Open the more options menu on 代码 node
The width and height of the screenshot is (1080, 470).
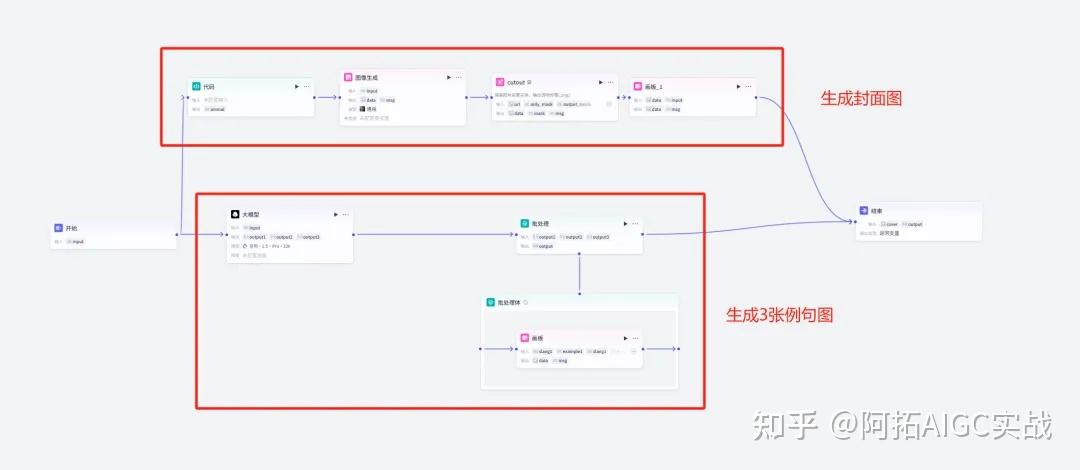coord(307,87)
